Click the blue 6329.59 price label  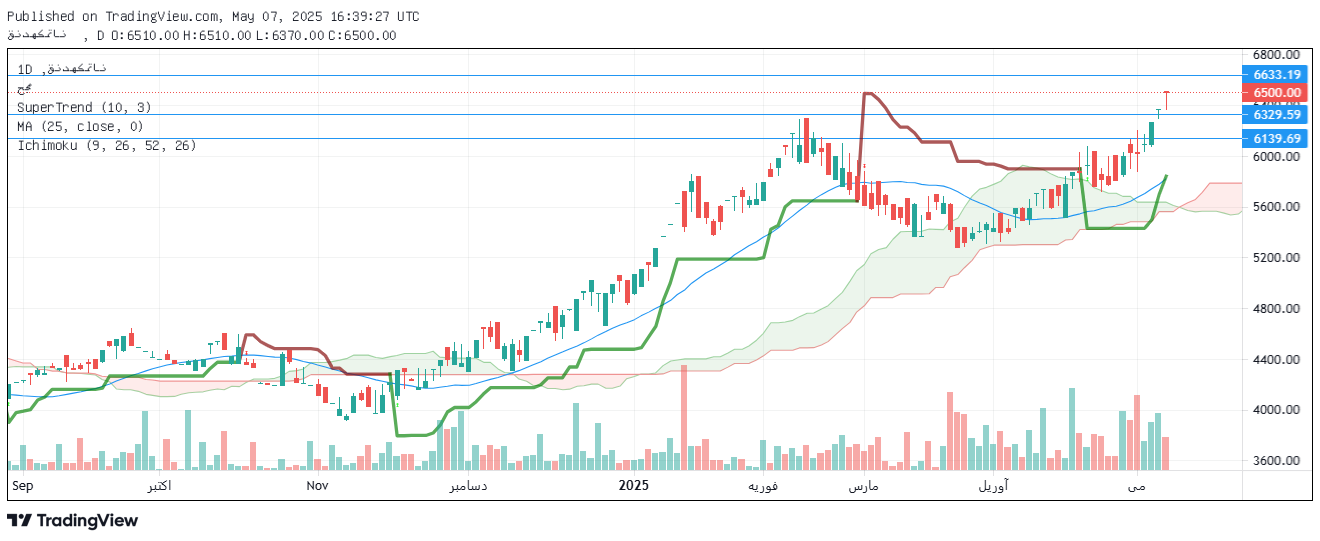[1277, 115]
